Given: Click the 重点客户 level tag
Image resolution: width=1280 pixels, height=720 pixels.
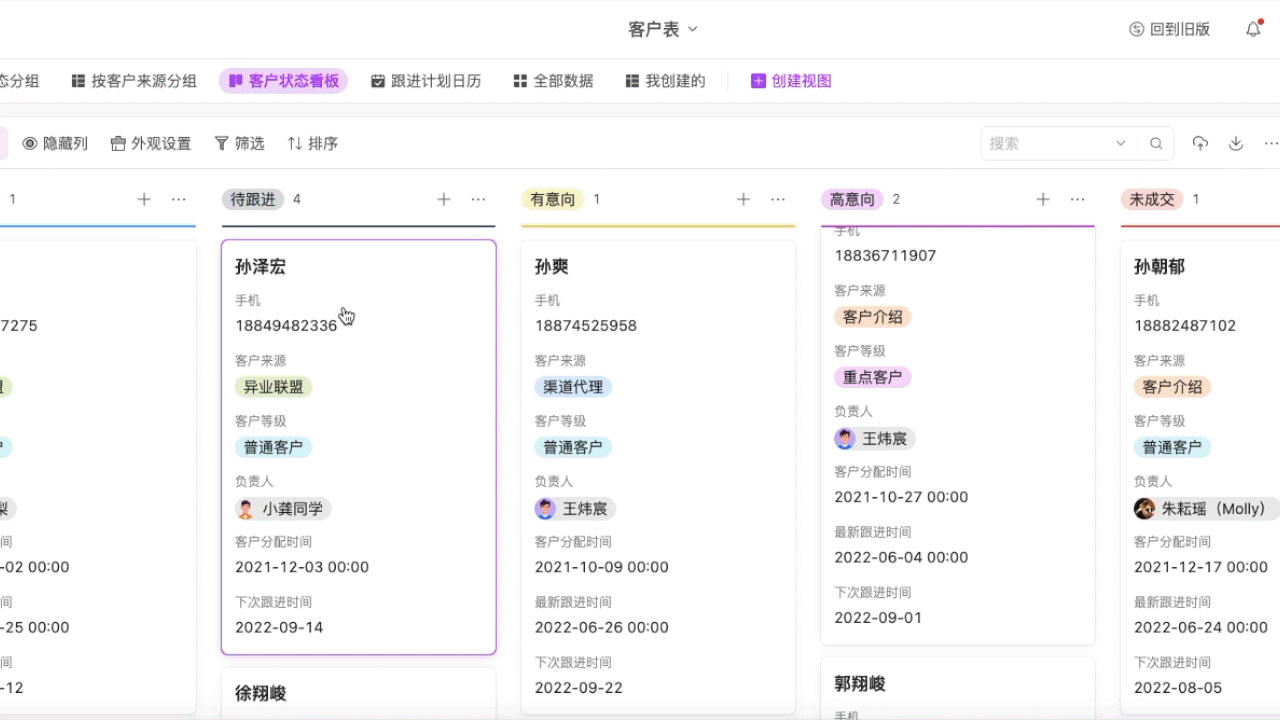Looking at the screenshot, I should [x=873, y=378].
